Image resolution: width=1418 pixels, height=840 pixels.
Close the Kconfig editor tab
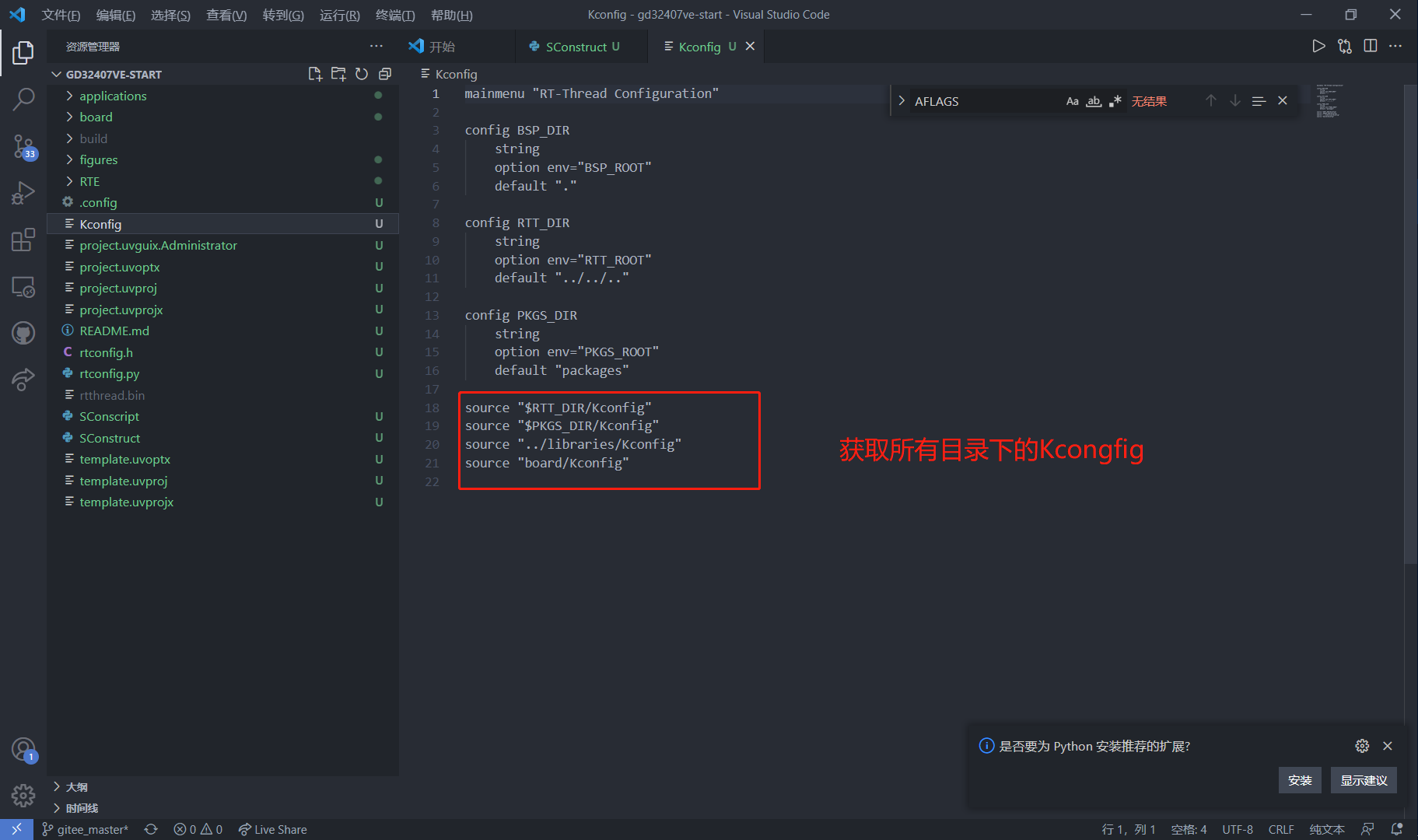[x=751, y=47]
